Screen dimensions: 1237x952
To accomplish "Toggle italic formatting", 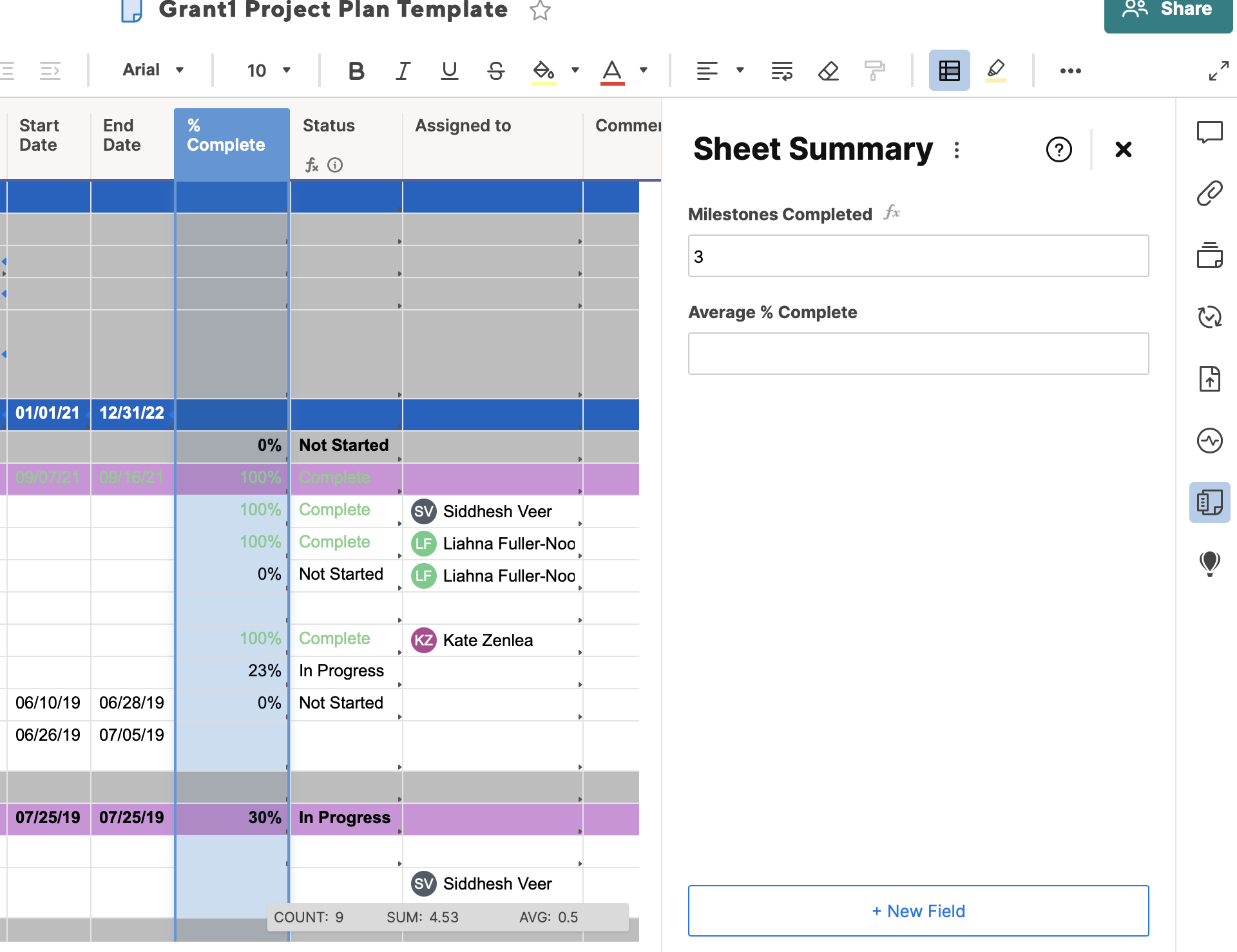I will (x=403, y=71).
